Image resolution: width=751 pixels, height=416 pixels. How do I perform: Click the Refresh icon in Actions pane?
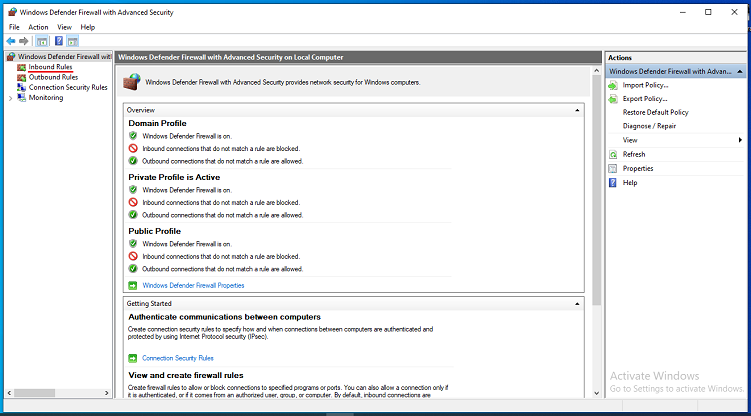point(613,155)
